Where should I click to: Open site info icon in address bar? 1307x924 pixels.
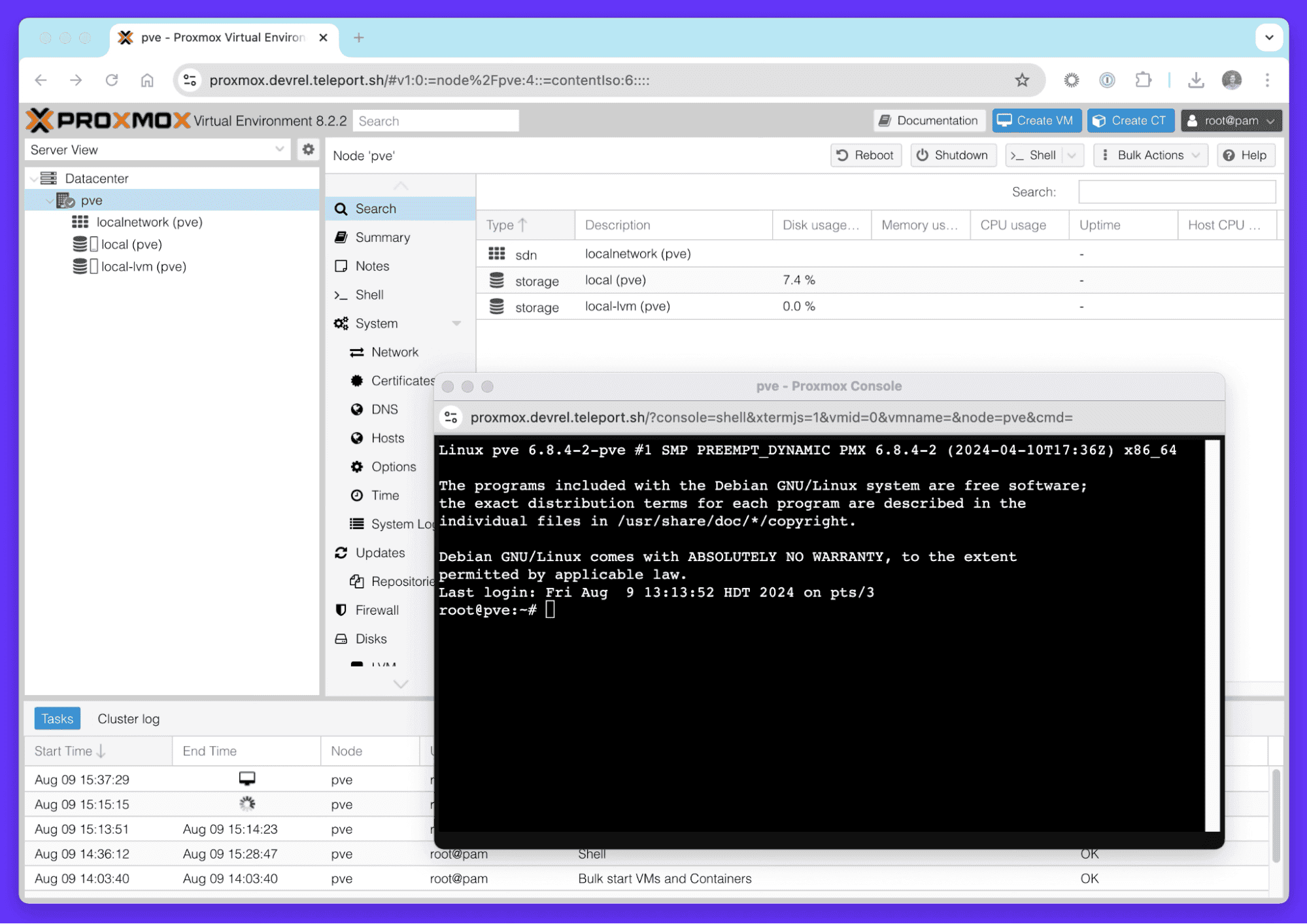click(x=190, y=80)
